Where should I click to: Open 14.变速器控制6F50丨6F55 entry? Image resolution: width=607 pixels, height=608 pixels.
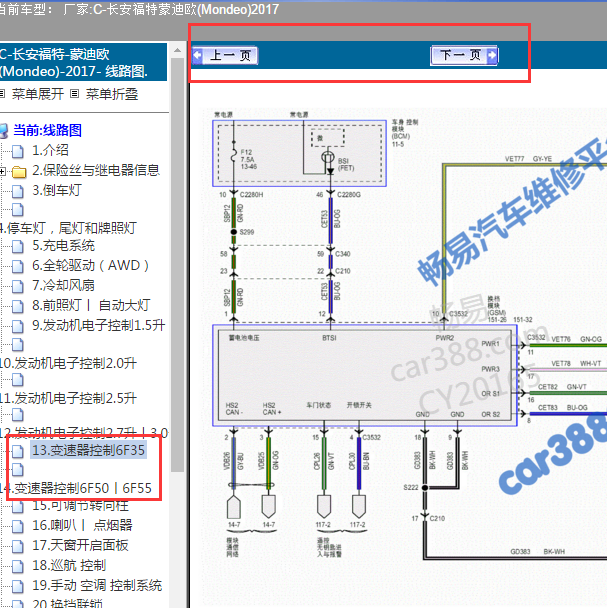point(76,488)
